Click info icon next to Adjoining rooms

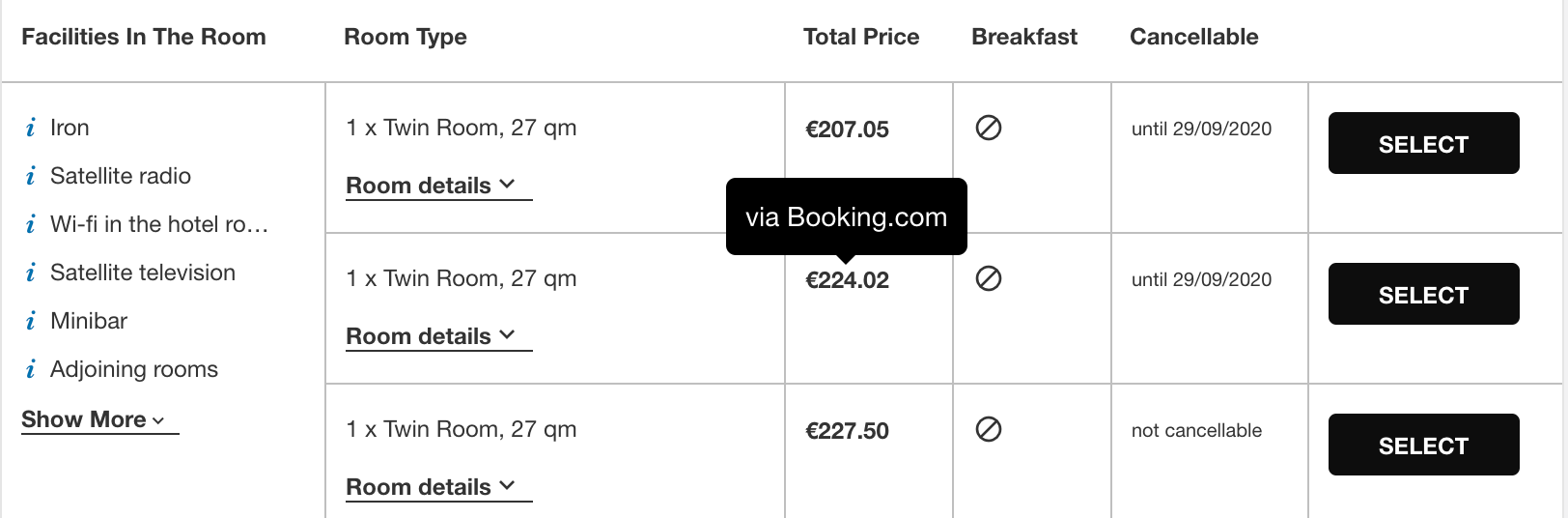[x=31, y=369]
